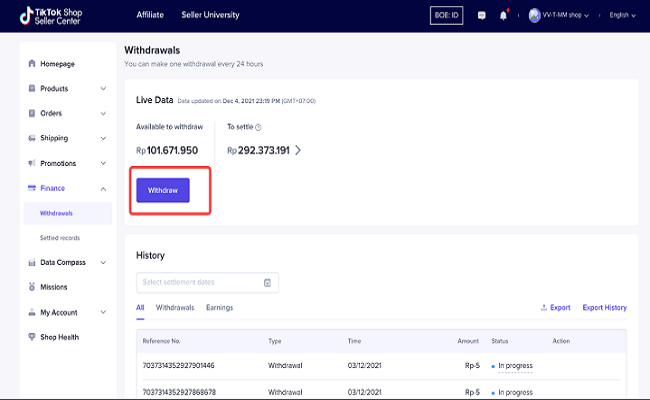Screen dimensions: 650x400
Task: Open the notifications bell icon
Action: (503, 16)
